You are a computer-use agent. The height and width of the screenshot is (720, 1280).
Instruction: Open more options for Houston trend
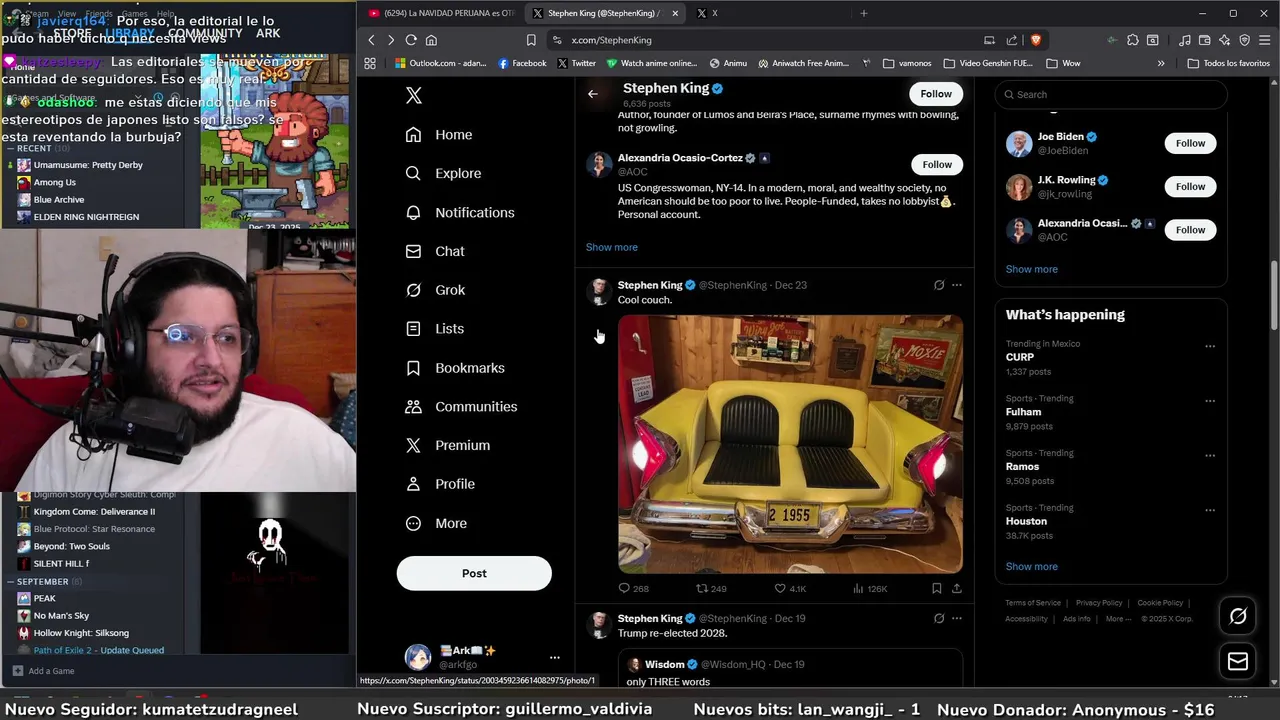pos(1210,511)
